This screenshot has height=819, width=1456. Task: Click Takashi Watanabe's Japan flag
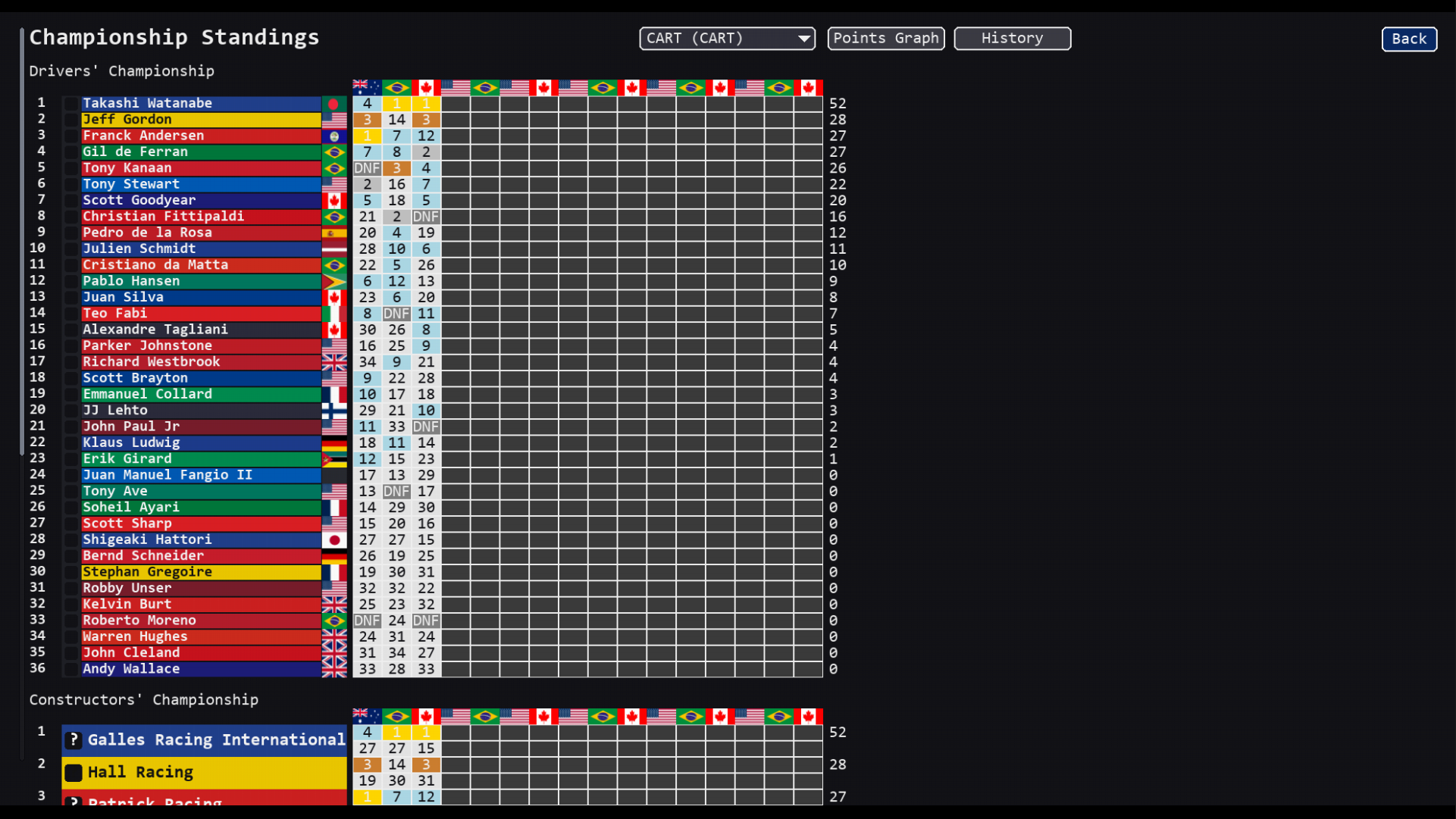pos(334,104)
